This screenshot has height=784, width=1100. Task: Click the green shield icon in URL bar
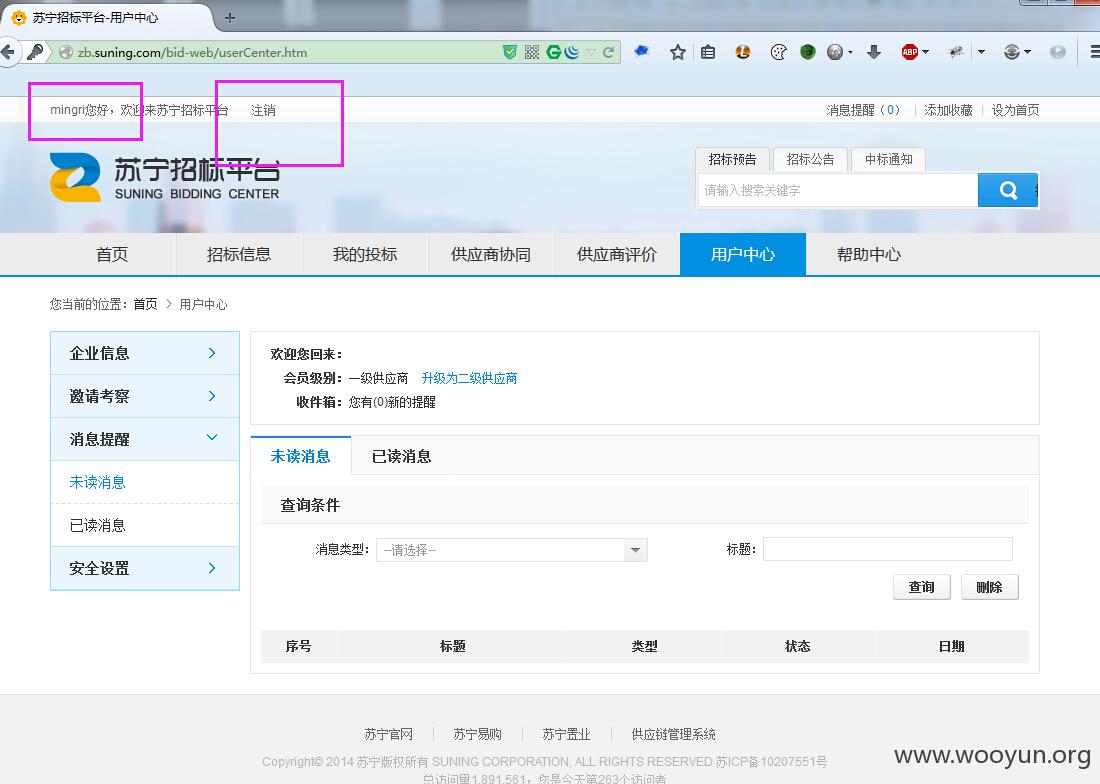pyautogui.click(x=510, y=52)
